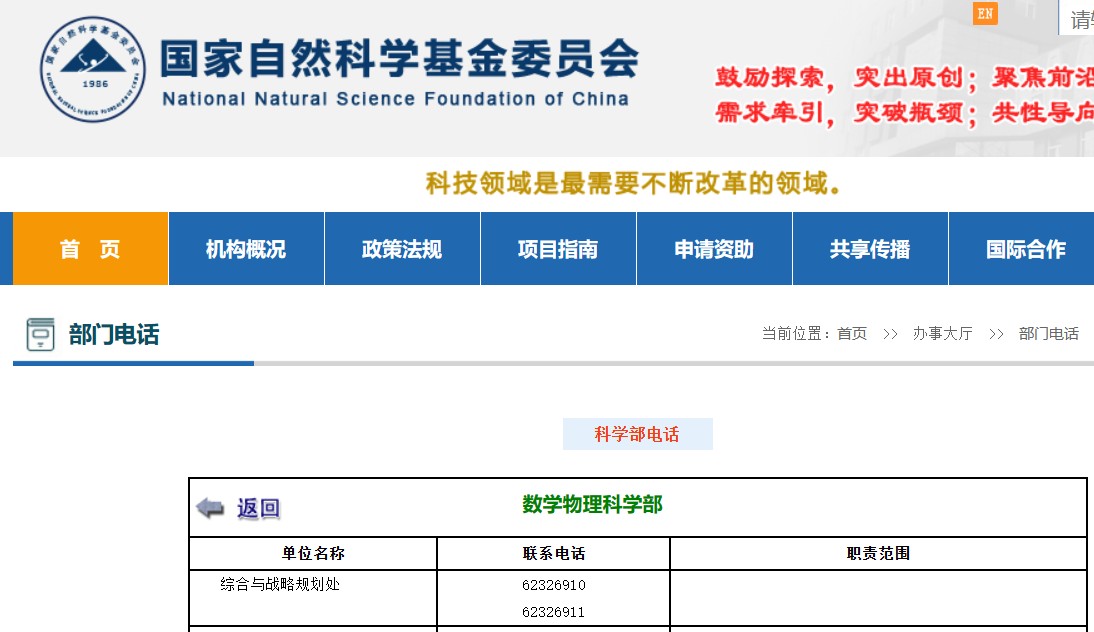
Task: Click the 单位名称 column header
Action: pos(313,553)
